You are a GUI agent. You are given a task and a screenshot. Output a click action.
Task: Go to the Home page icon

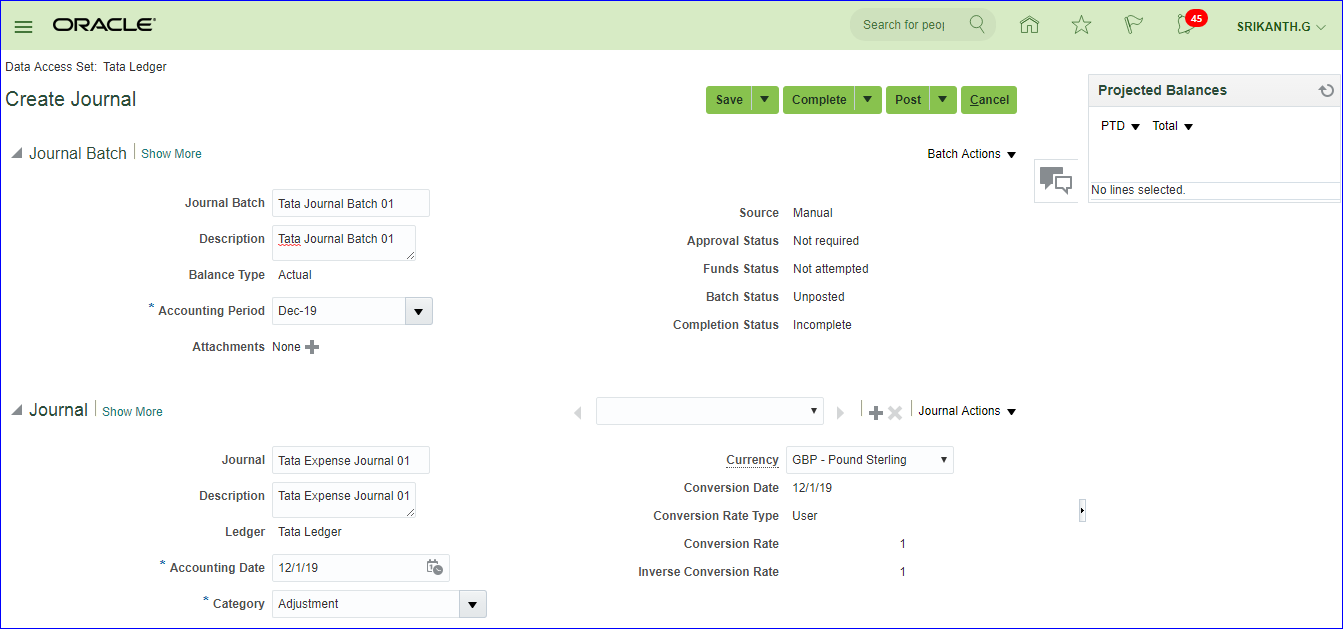(1029, 25)
